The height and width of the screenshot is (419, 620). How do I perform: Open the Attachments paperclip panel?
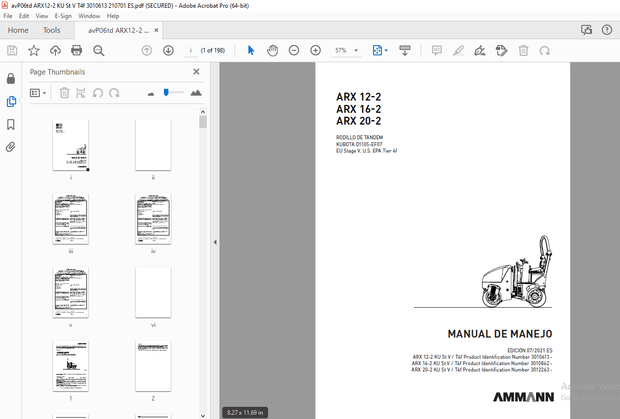[11, 147]
